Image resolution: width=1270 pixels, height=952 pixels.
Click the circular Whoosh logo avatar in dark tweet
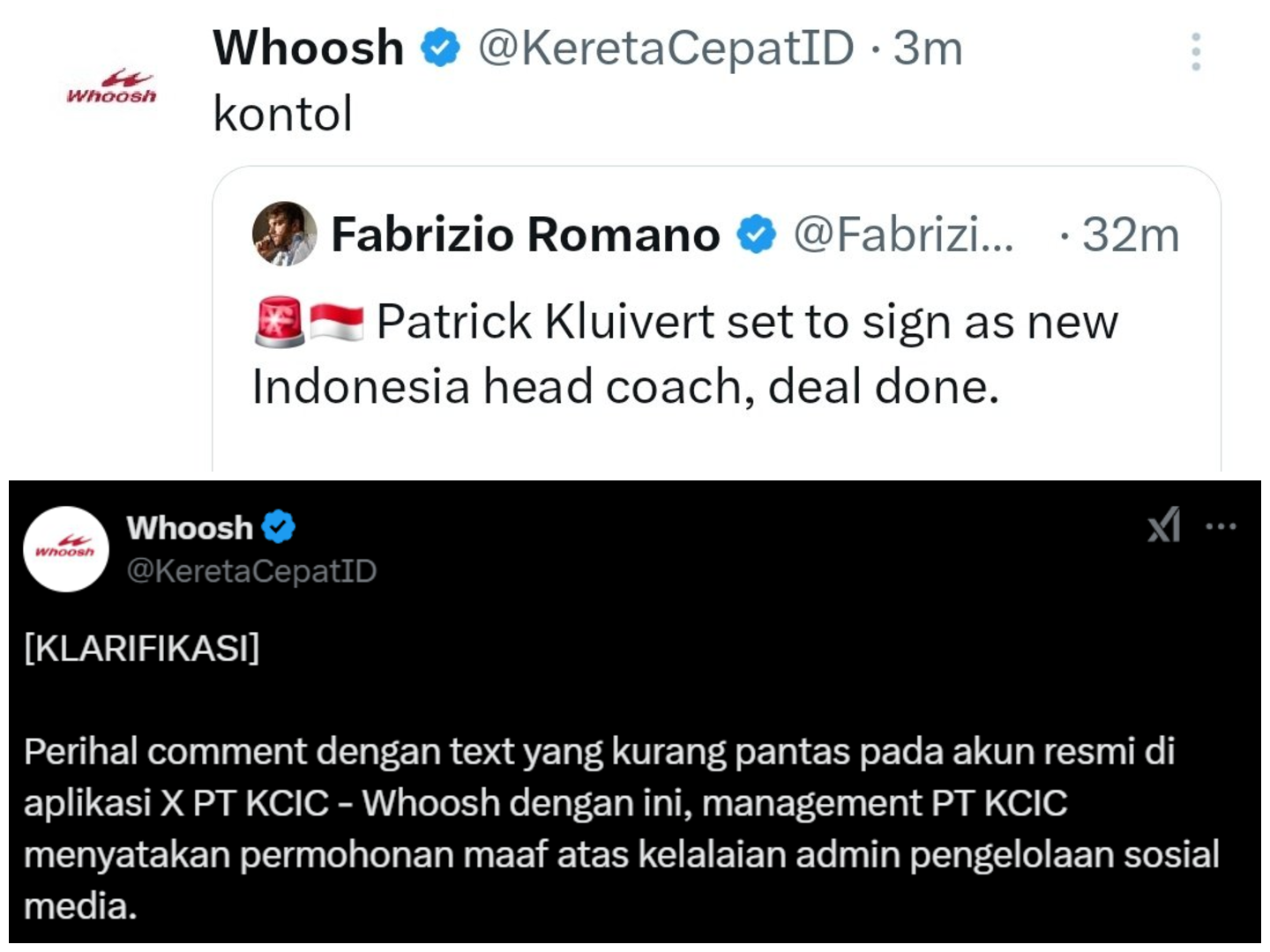click(65, 549)
